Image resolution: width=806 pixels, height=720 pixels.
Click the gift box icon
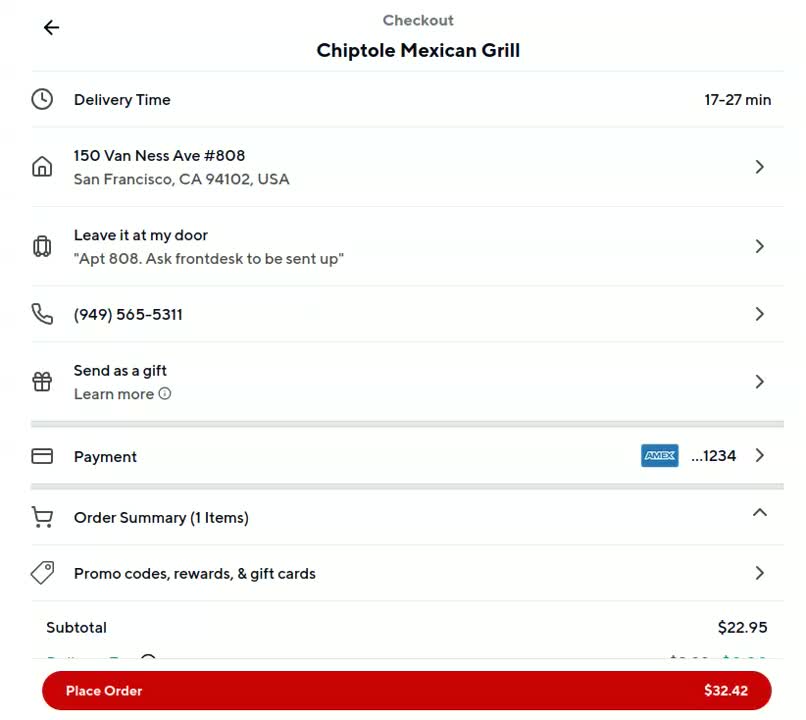click(x=42, y=381)
